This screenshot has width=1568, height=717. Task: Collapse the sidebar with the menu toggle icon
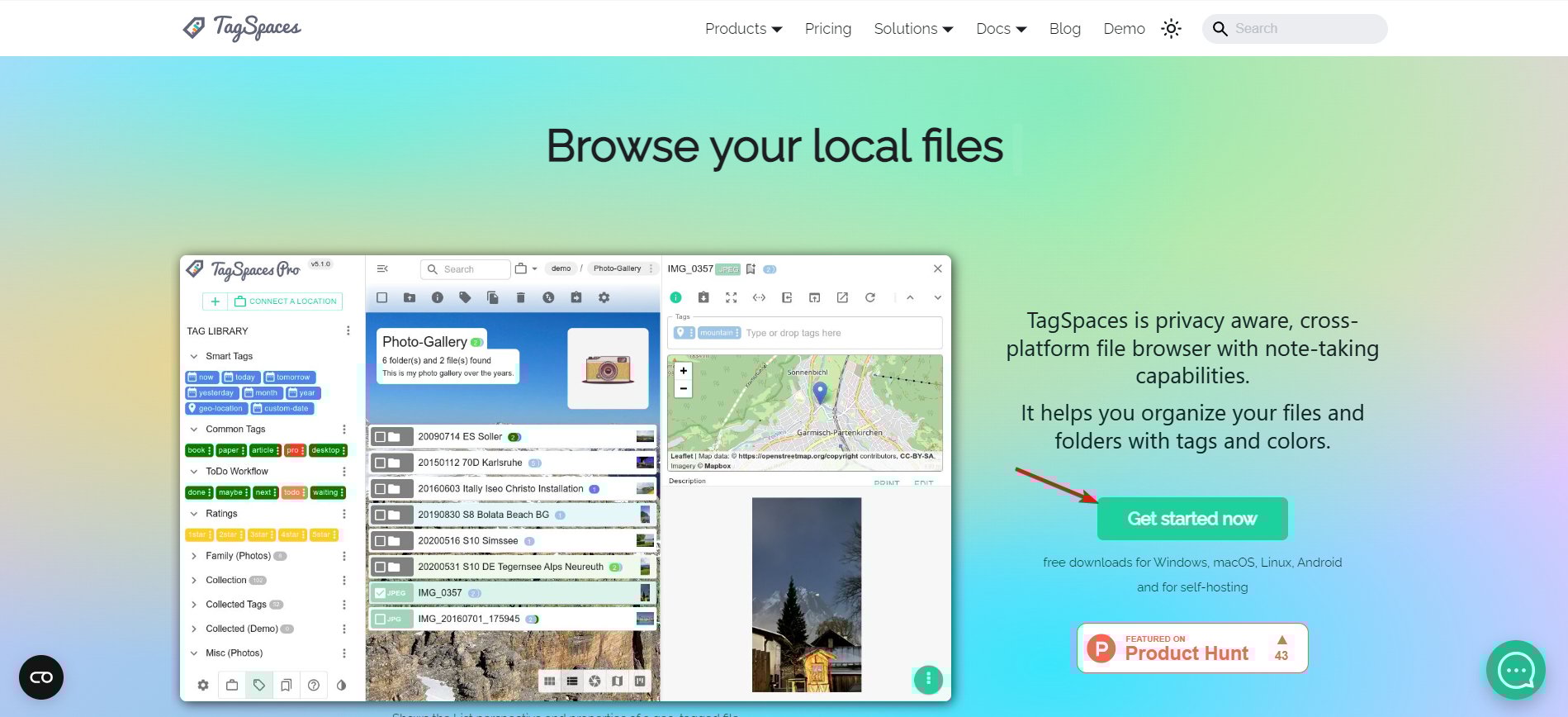(x=382, y=268)
